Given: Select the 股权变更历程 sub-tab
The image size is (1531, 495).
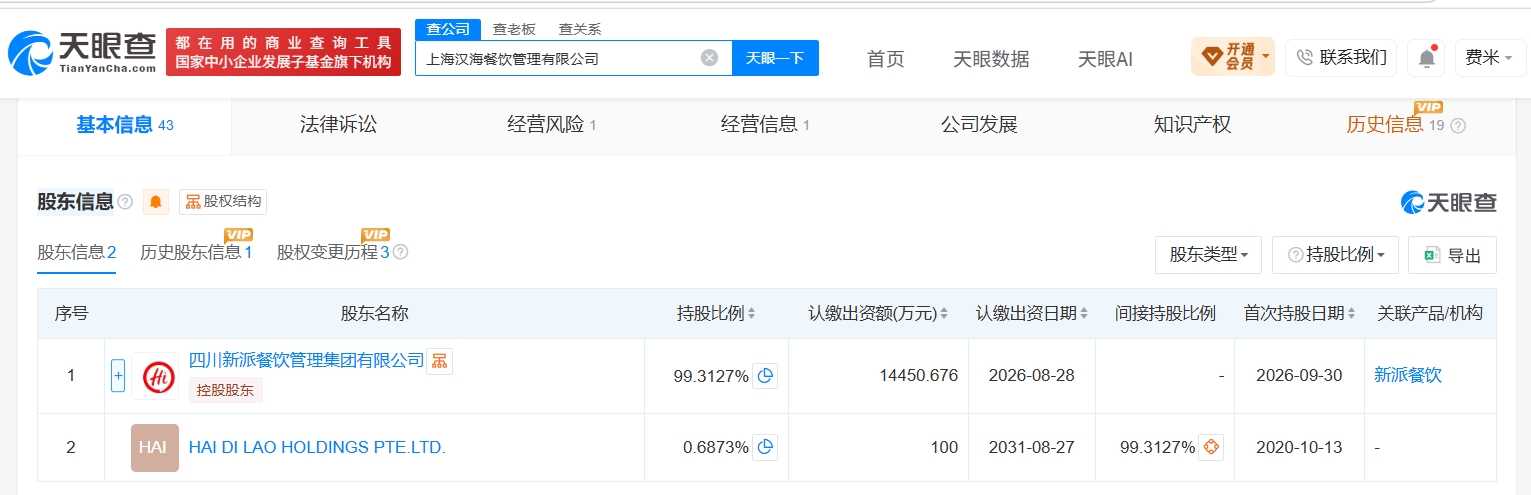Looking at the screenshot, I should point(333,252).
